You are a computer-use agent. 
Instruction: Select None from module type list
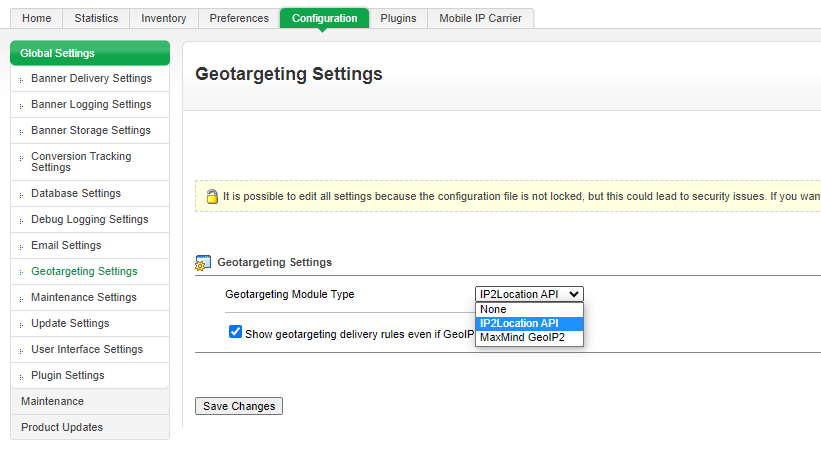[x=493, y=309]
